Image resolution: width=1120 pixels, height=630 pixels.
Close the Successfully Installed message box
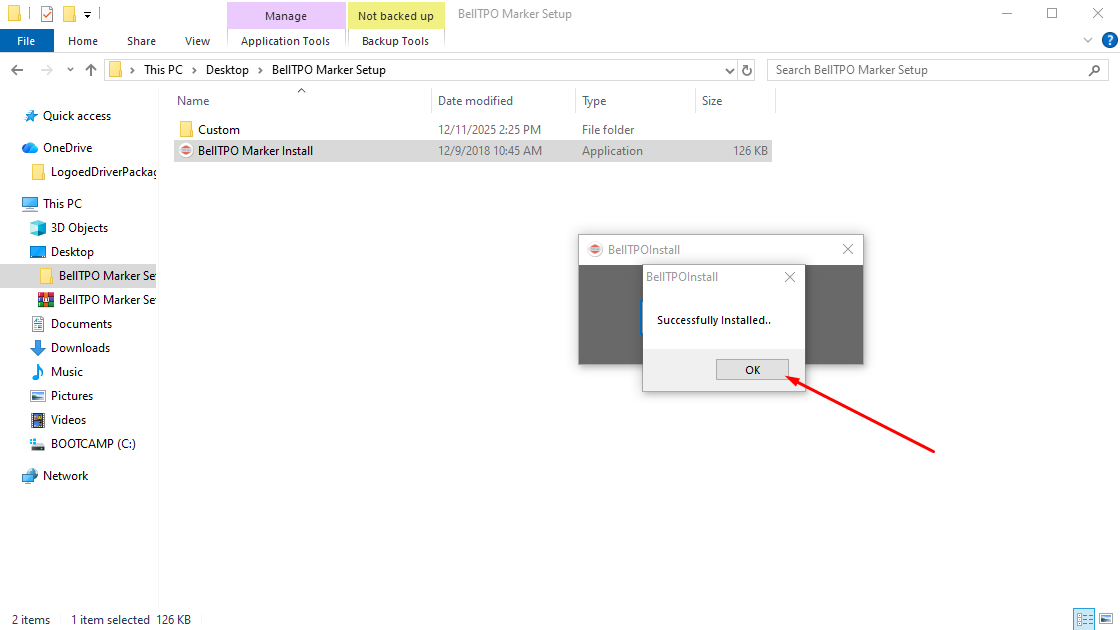click(x=790, y=277)
